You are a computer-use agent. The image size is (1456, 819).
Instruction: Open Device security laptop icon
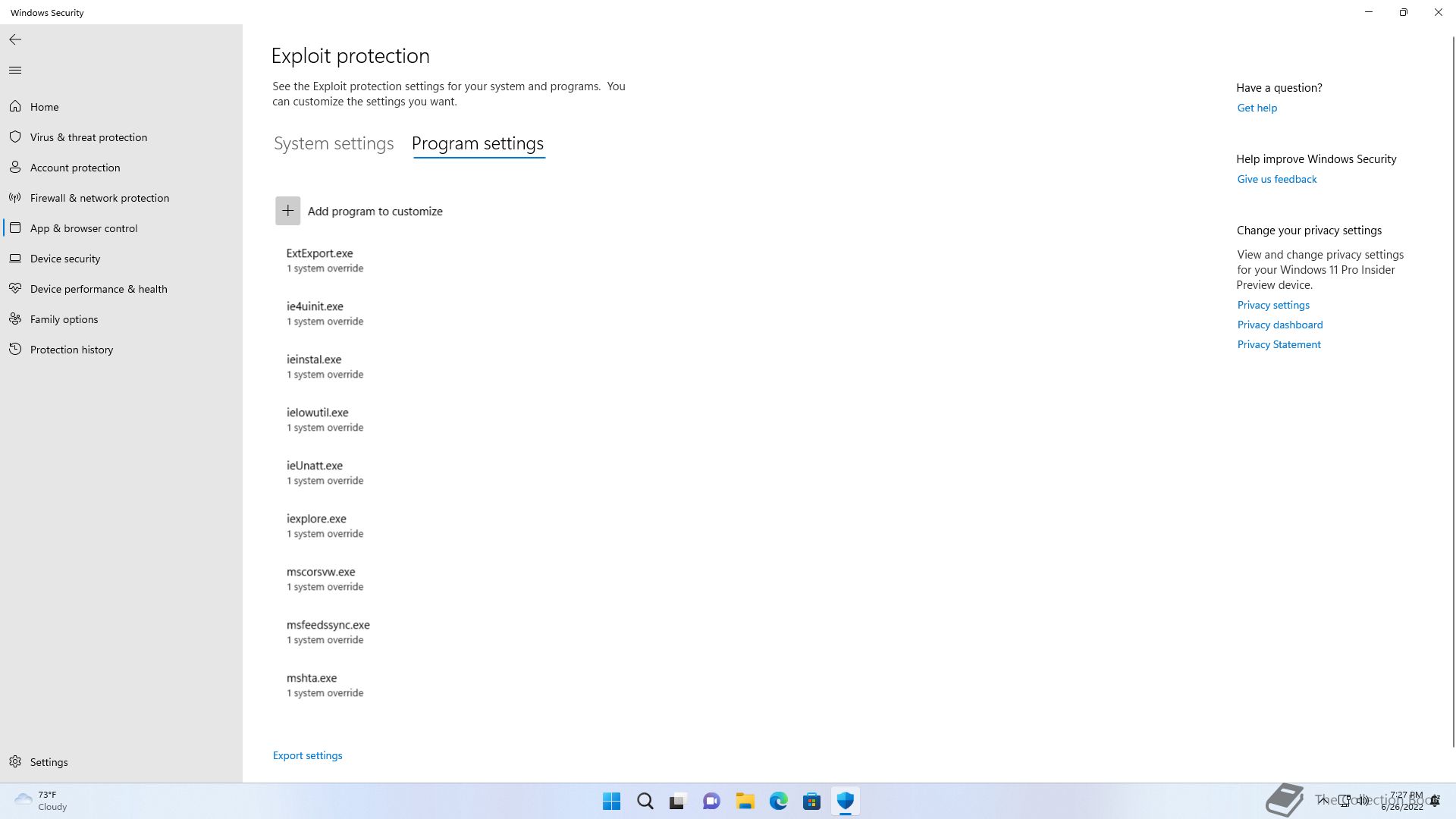(x=15, y=259)
